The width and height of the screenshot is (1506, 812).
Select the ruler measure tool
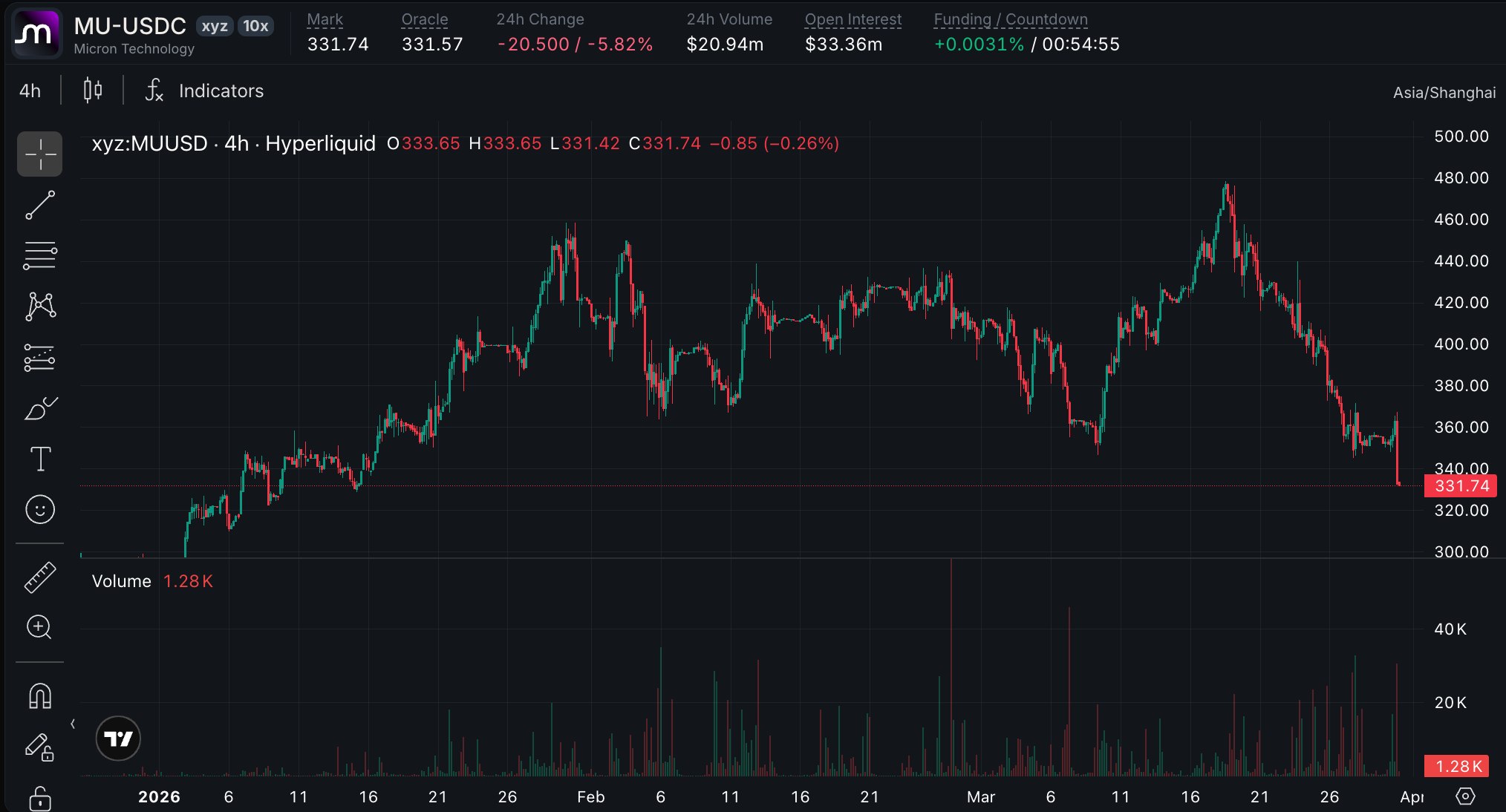coord(40,577)
